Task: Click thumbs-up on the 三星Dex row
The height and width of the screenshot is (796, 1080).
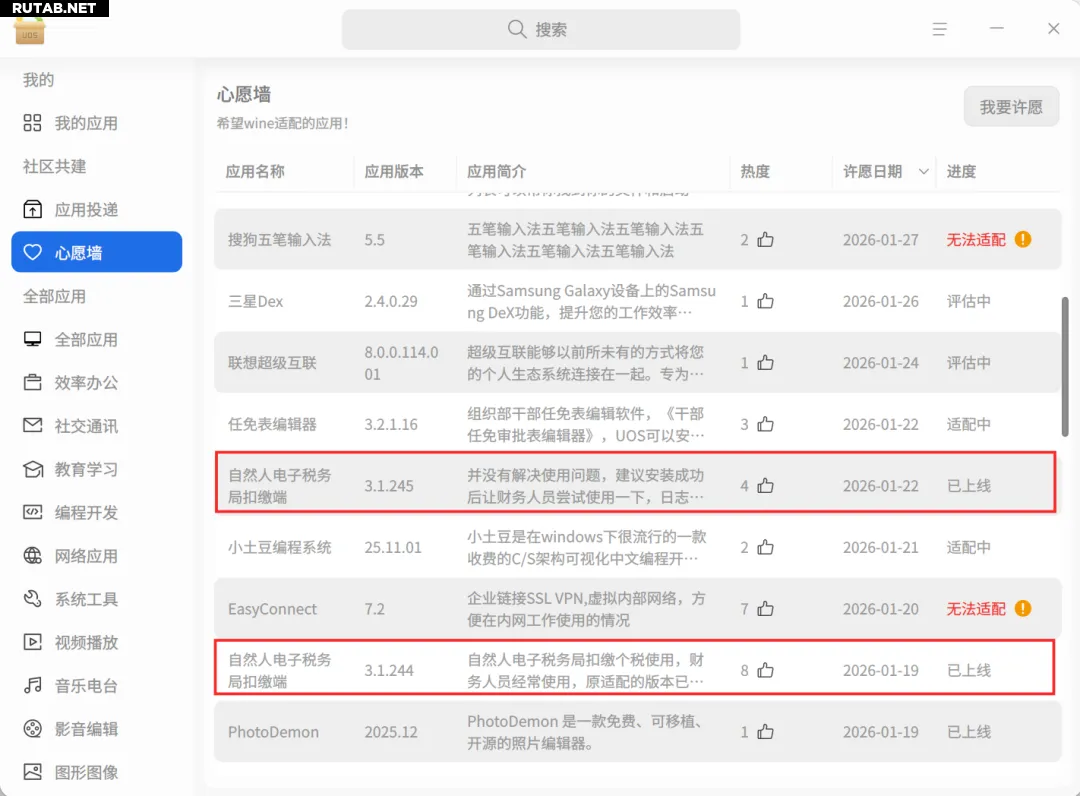Action: [x=765, y=301]
